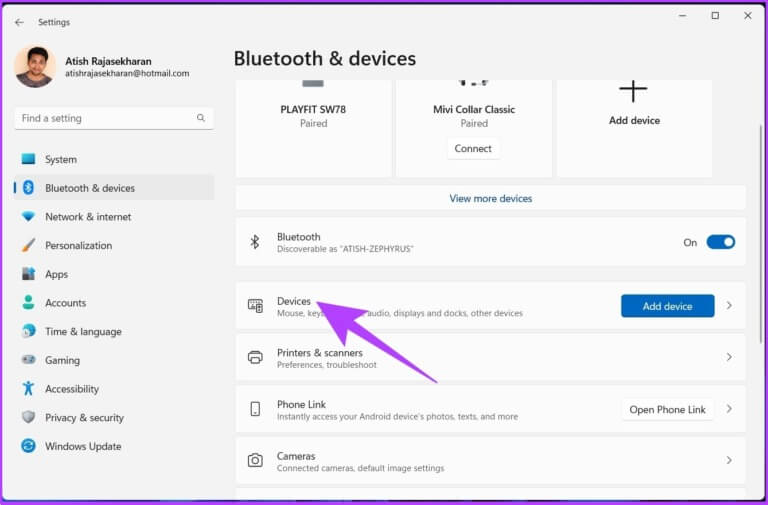Click the user profile picture
This screenshot has height=505, width=768.
click(35, 67)
